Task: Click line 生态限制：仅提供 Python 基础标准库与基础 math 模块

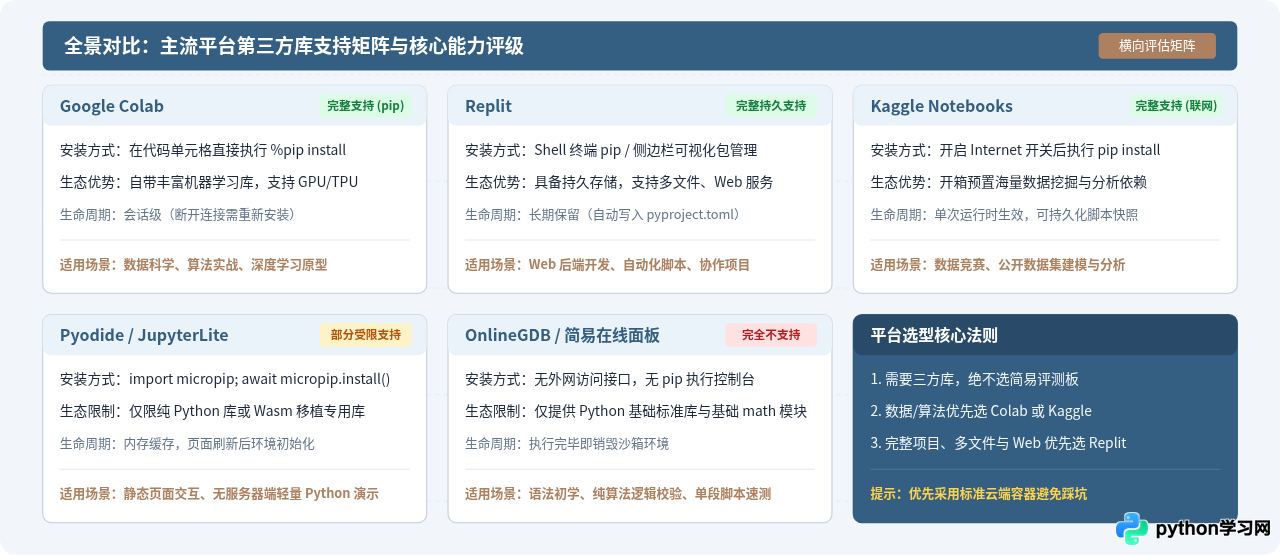Action: pyautogui.click(x=636, y=411)
